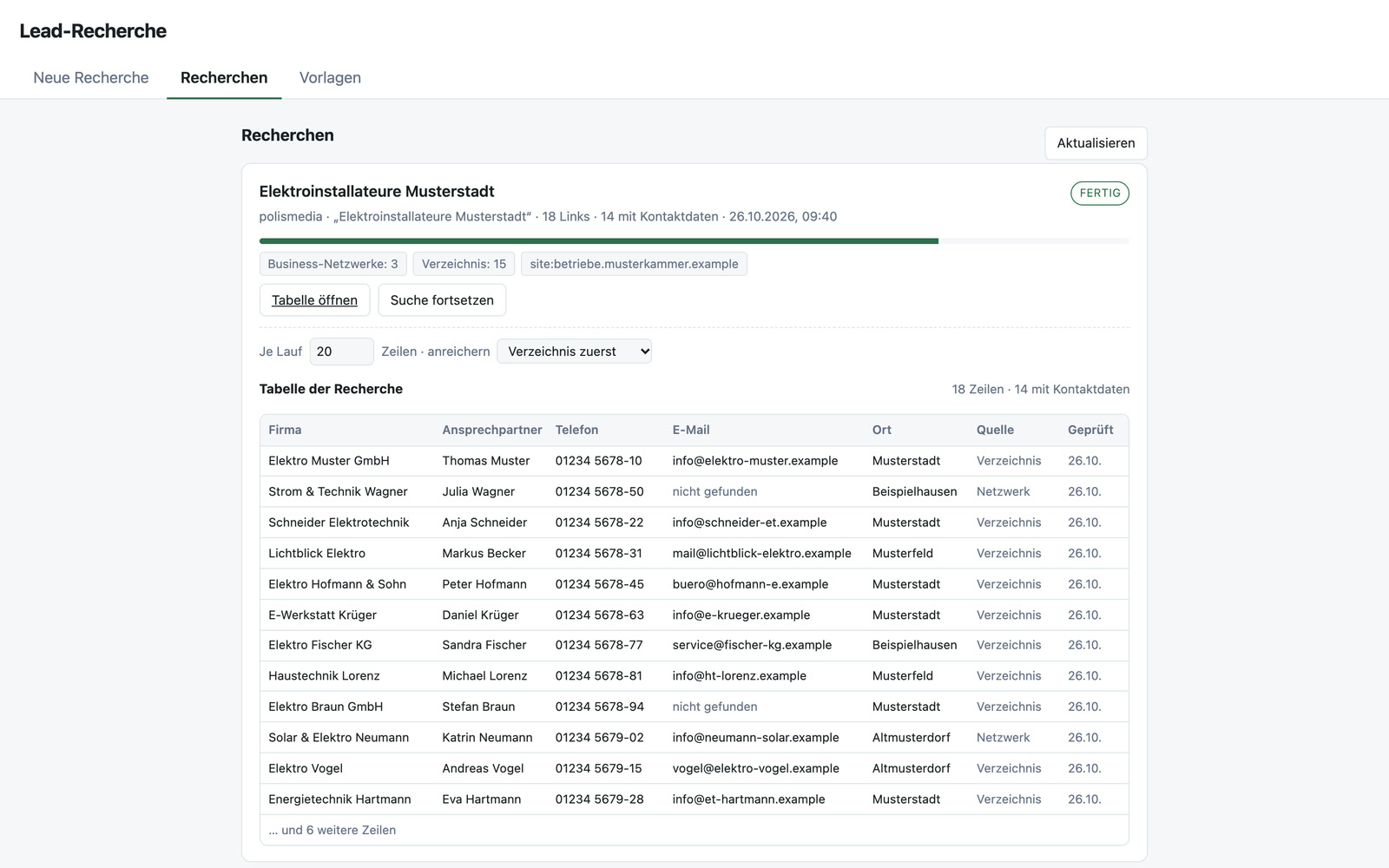This screenshot has width=1389, height=868.
Task: Click the Aktualisieren button
Action: [1096, 143]
